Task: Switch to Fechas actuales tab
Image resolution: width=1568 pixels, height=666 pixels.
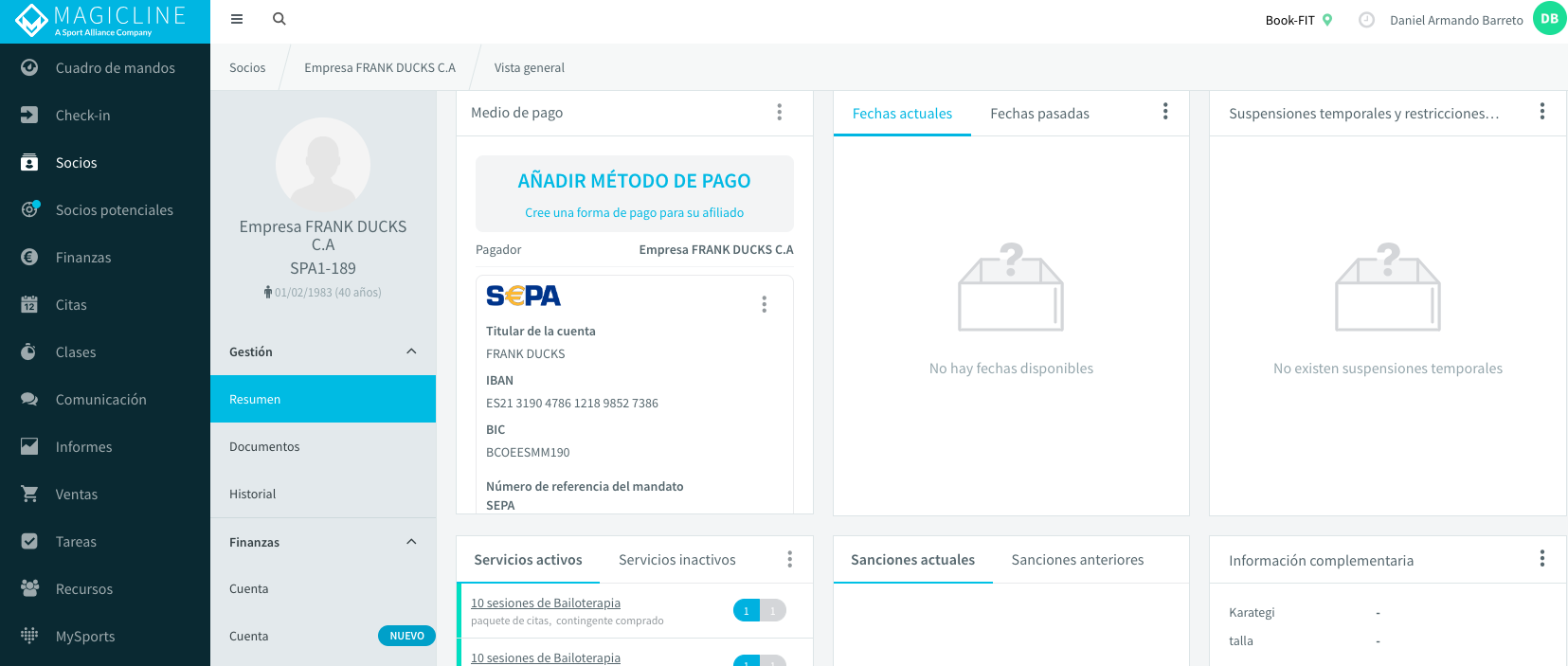Action: [x=902, y=114]
